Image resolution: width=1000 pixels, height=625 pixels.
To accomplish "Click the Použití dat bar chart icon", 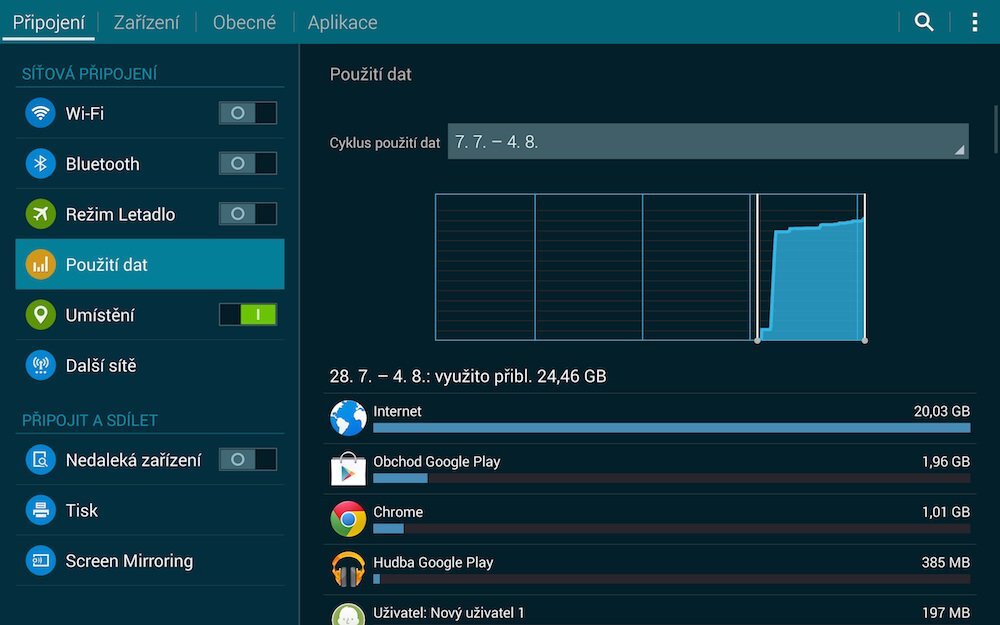I will point(40,263).
